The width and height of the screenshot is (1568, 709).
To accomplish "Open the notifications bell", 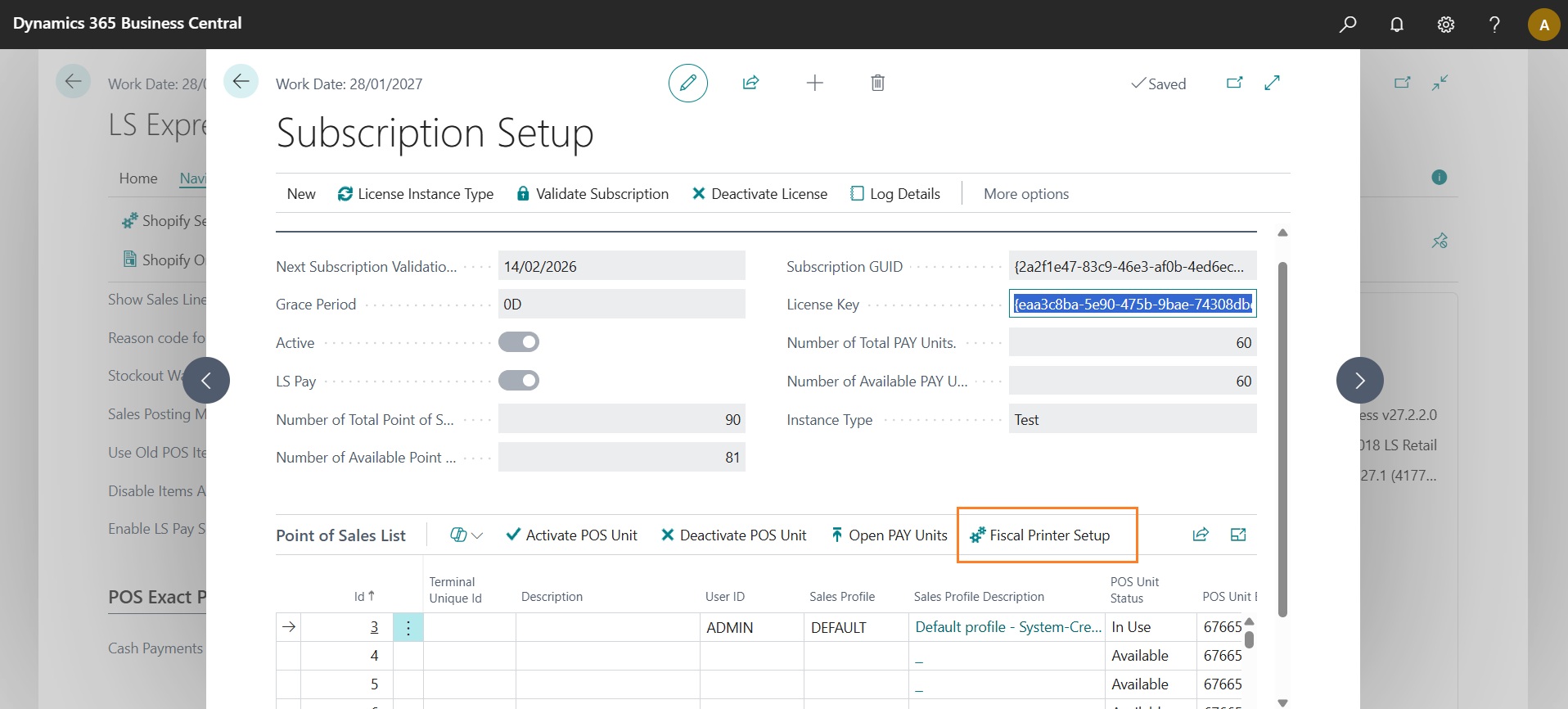I will click(1397, 25).
